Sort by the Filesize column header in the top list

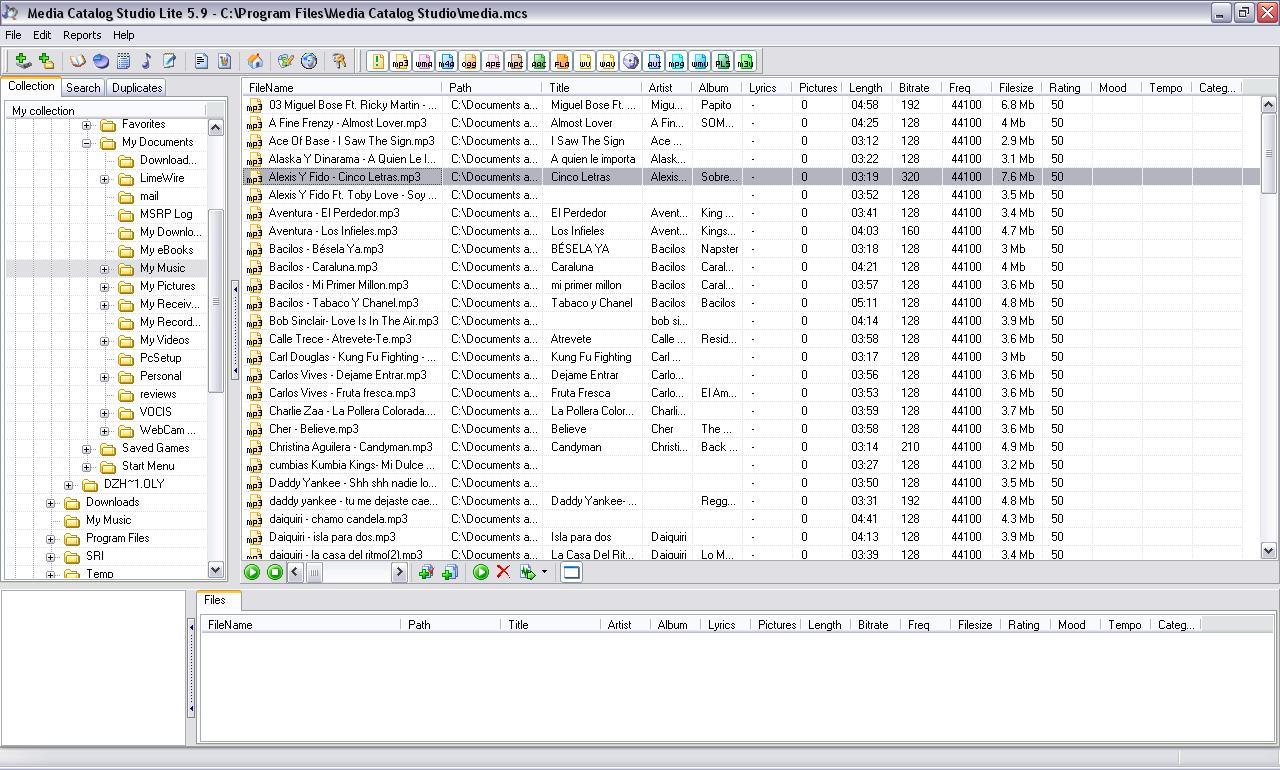pyautogui.click(x=1017, y=88)
